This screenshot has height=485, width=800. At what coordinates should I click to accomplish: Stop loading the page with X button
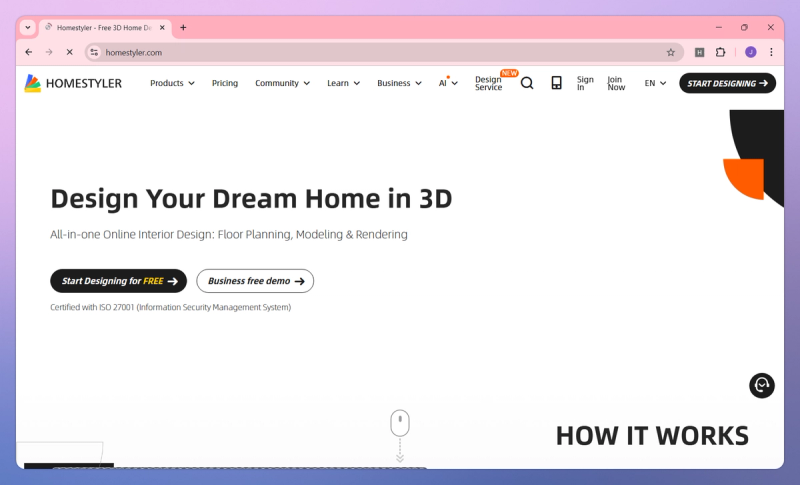70,52
